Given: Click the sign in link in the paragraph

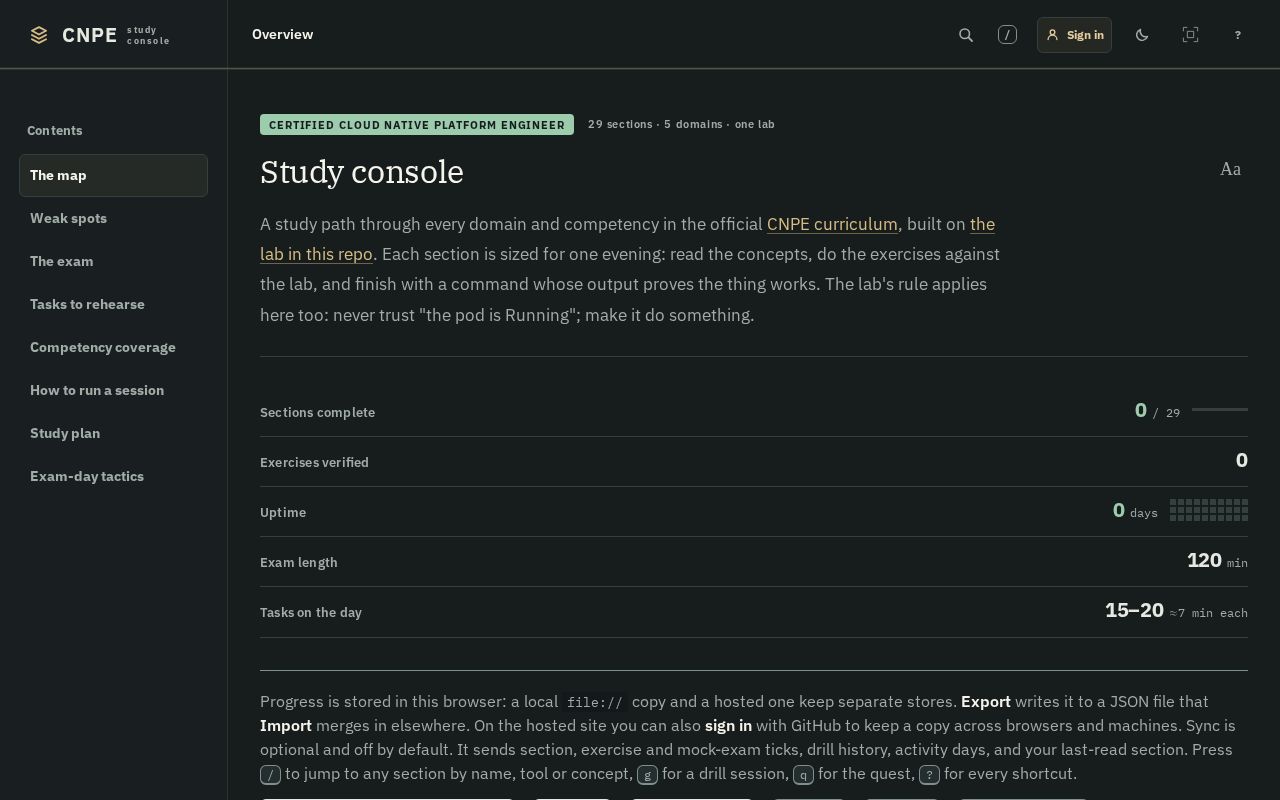Looking at the screenshot, I should pos(728,725).
